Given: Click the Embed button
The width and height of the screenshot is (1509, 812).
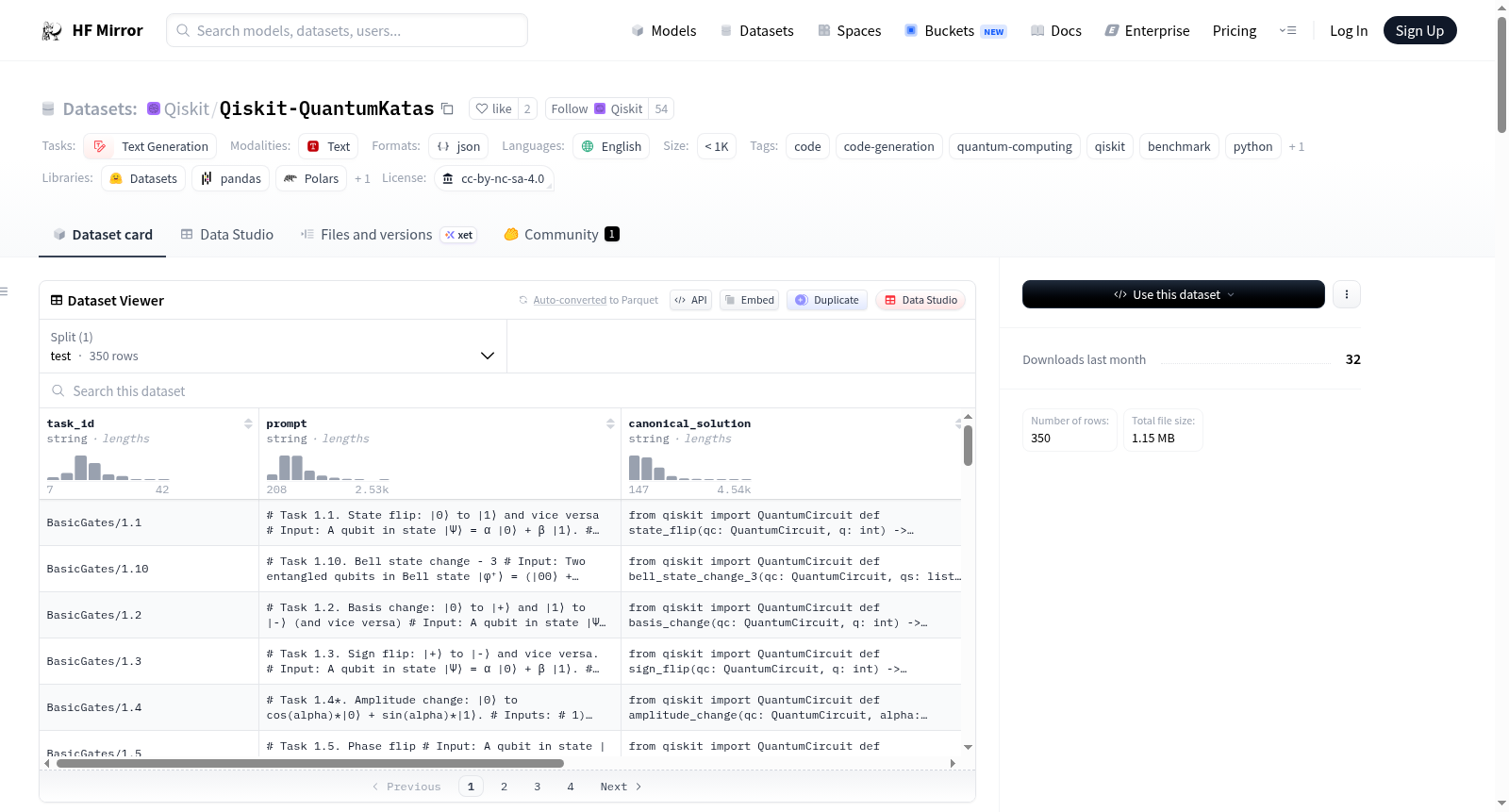Looking at the screenshot, I should 749,300.
